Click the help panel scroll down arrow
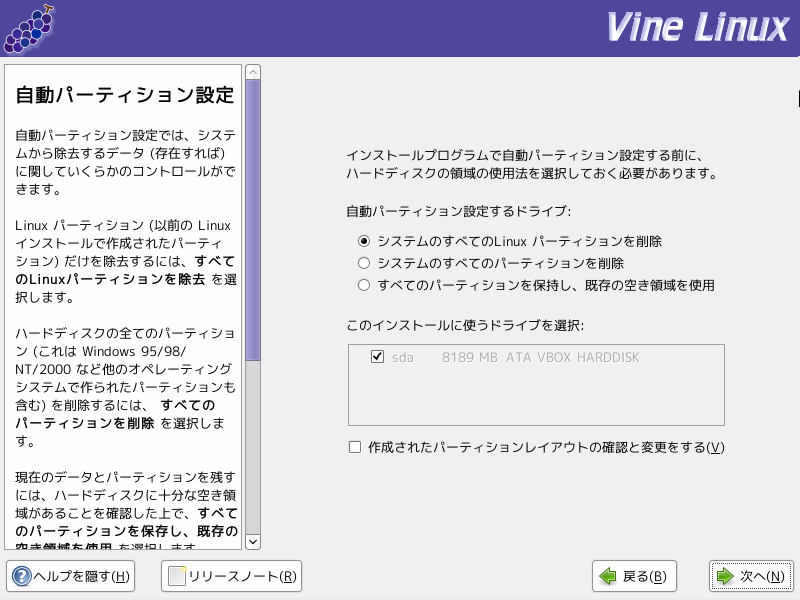Screen dimensions: 800x600 pyautogui.click(x=253, y=541)
